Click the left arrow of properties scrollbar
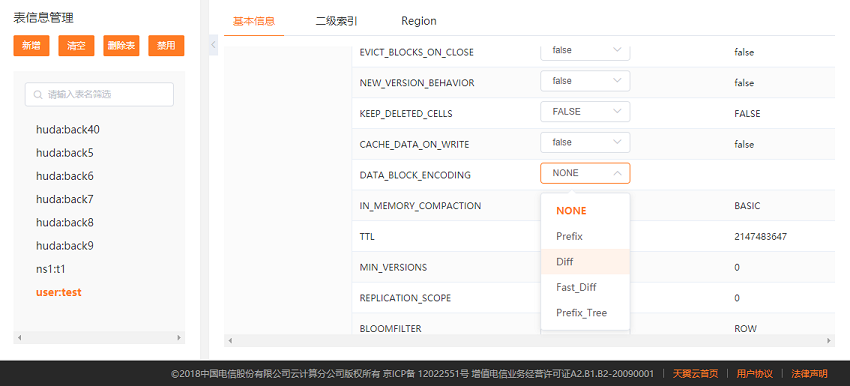This screenshot has height=386, width=850. [230, 340]
